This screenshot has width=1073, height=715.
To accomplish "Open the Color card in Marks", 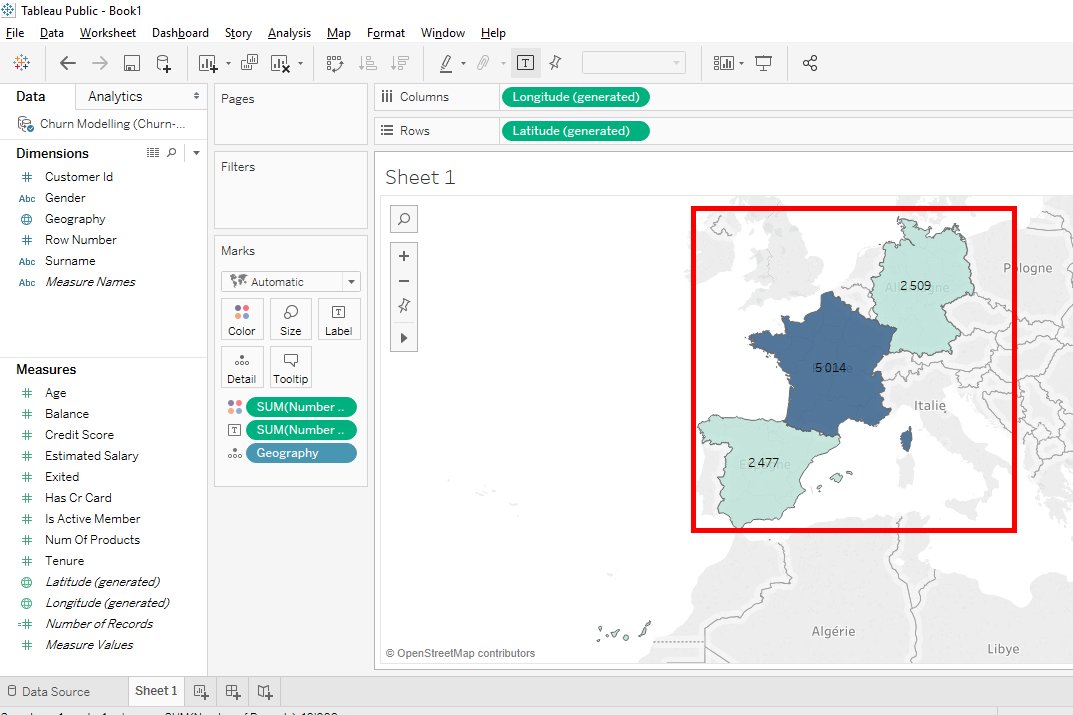I will pyautogui.click(x=242, y=319).
